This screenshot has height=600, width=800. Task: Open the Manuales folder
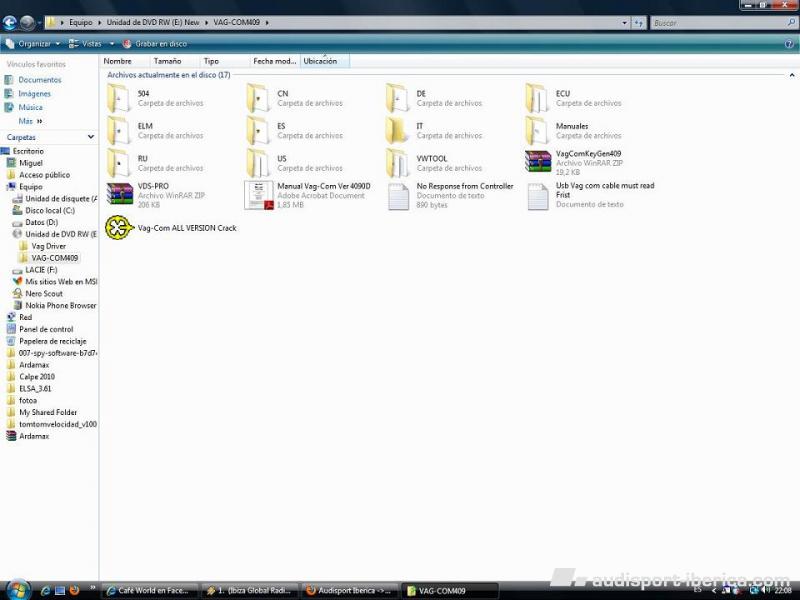(574, 131)
